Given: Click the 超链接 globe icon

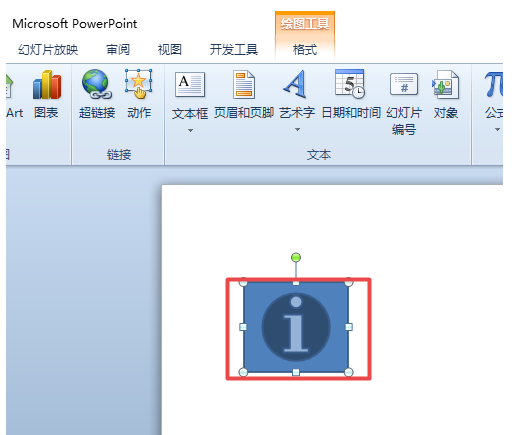Looking at the screenshot, I should (97, 84).
